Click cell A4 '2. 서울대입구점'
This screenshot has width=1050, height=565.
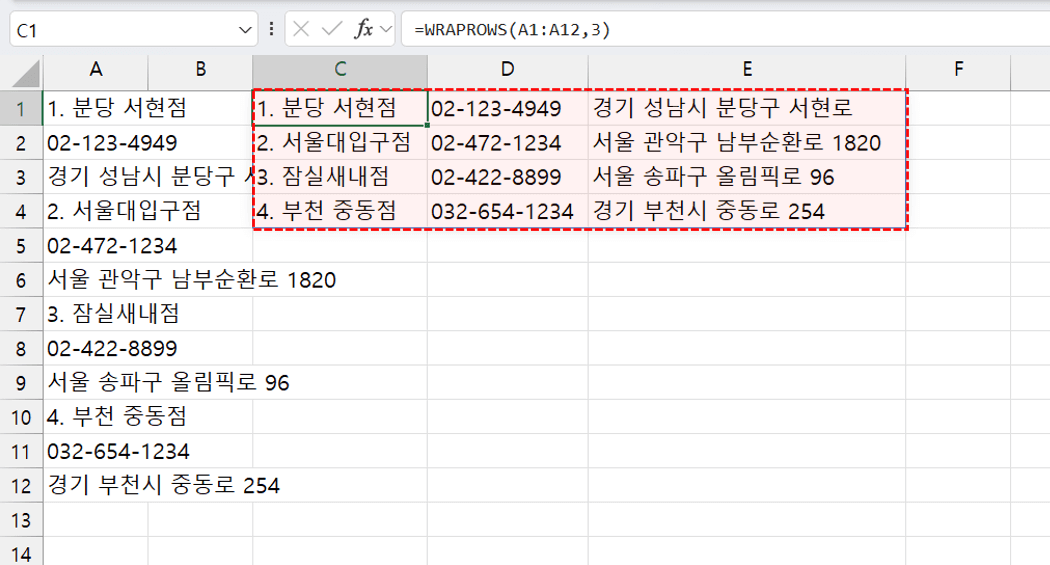[96, 212]
